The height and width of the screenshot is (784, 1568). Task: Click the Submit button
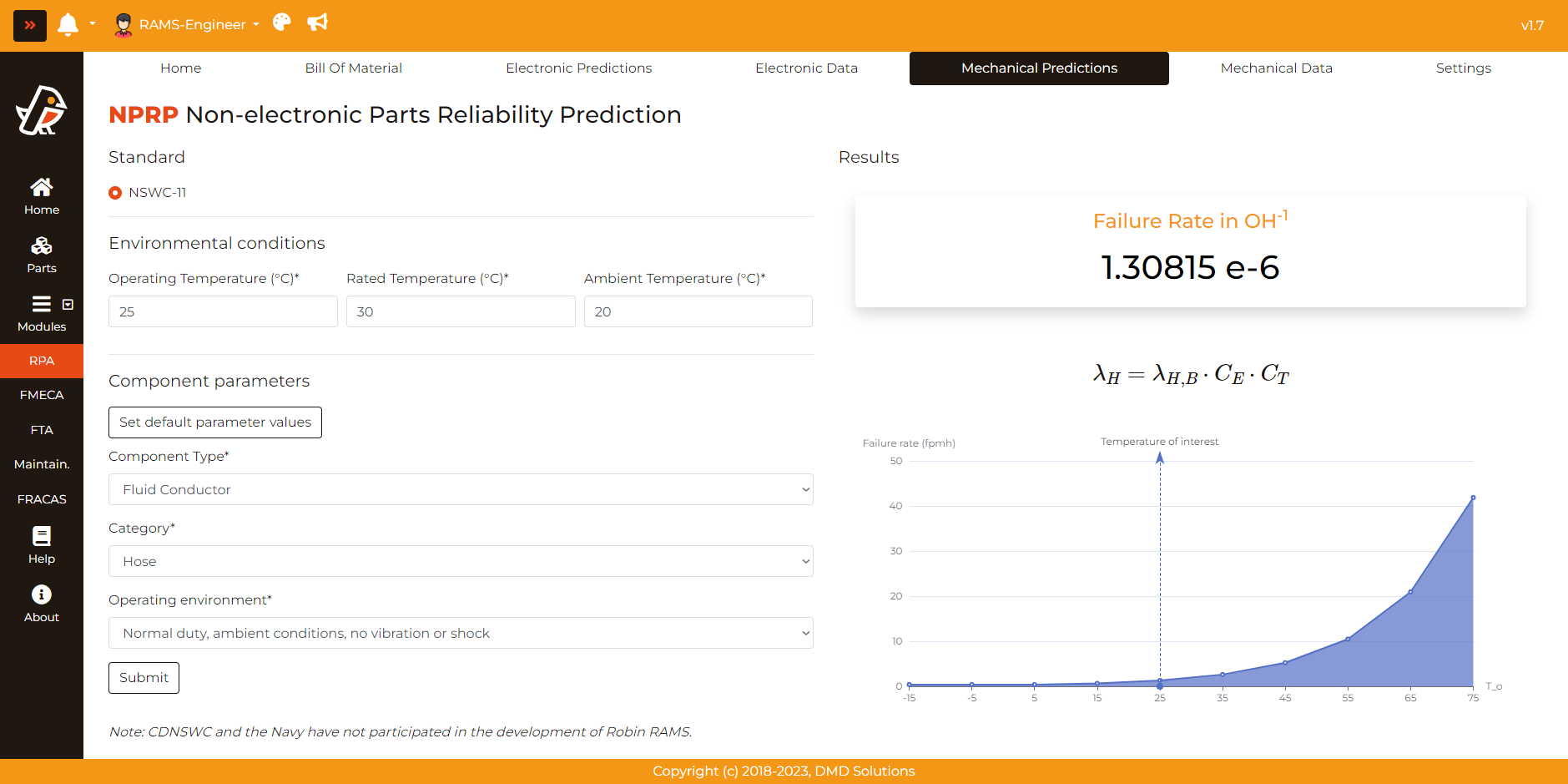(x=144, y=678)
